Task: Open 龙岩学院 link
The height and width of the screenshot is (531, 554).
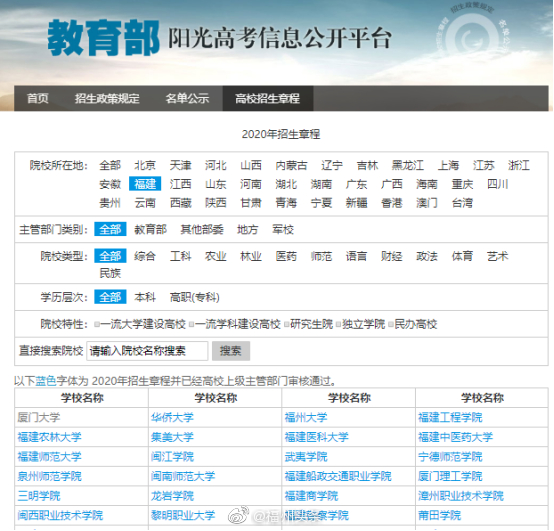Action: (x=172, y=496)
